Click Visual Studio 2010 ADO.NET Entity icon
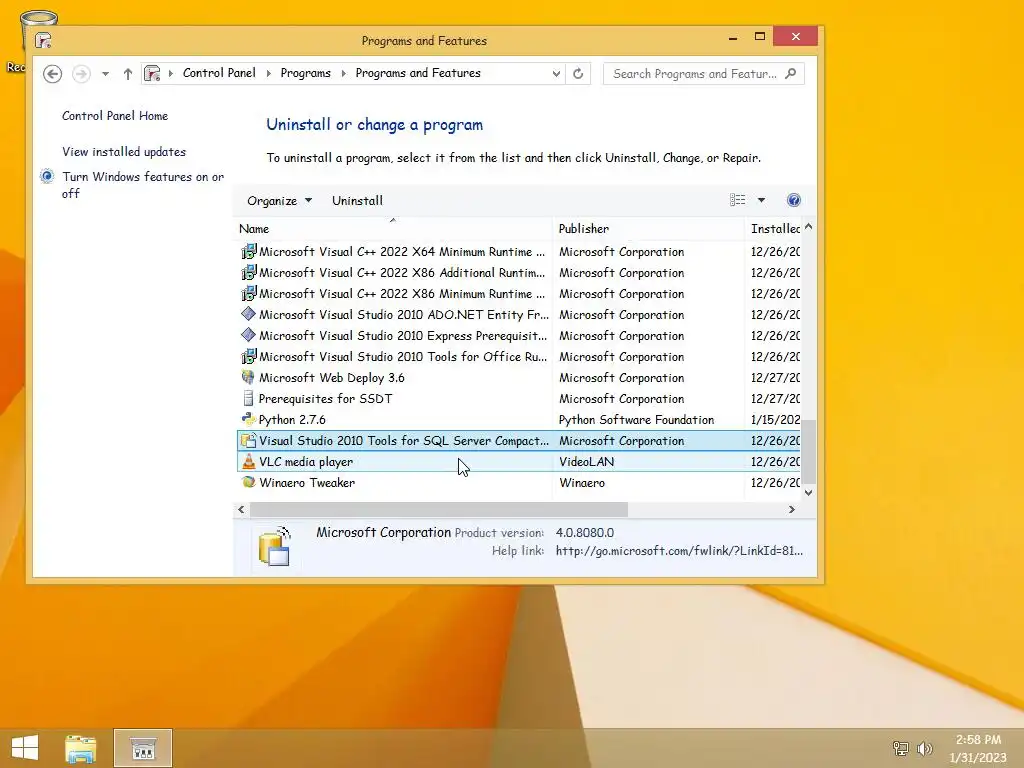The width and height of the screenshot is (1024, 768). pos(248,314)
